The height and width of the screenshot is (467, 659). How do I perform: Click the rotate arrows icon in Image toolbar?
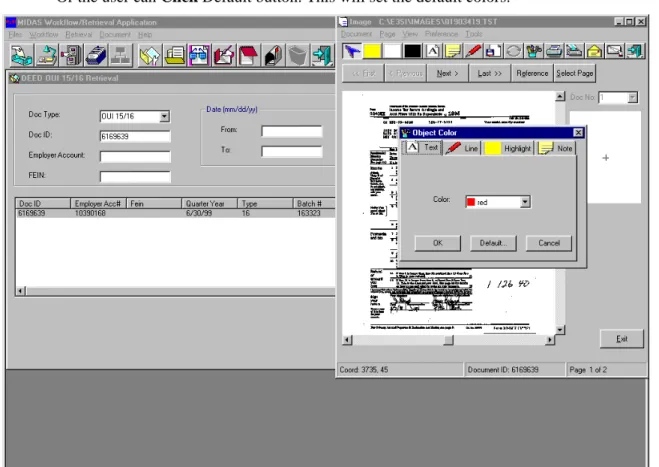coord(513,51)
